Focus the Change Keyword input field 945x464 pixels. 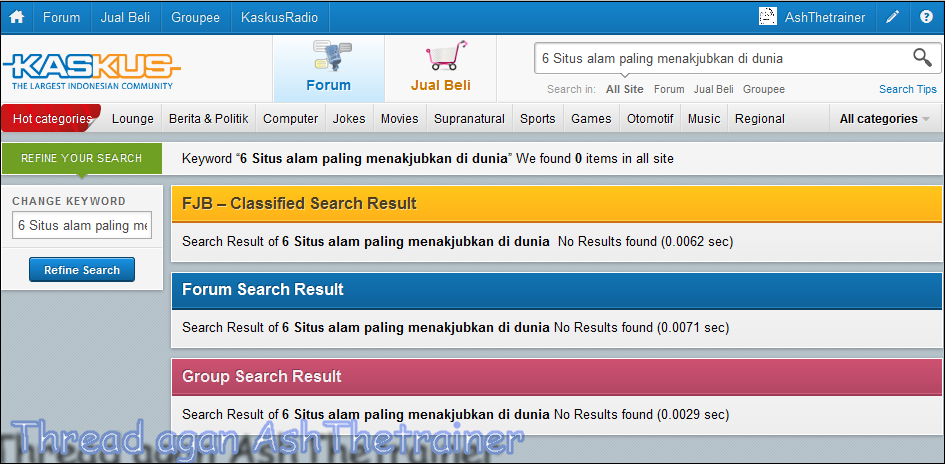[82, 225]
